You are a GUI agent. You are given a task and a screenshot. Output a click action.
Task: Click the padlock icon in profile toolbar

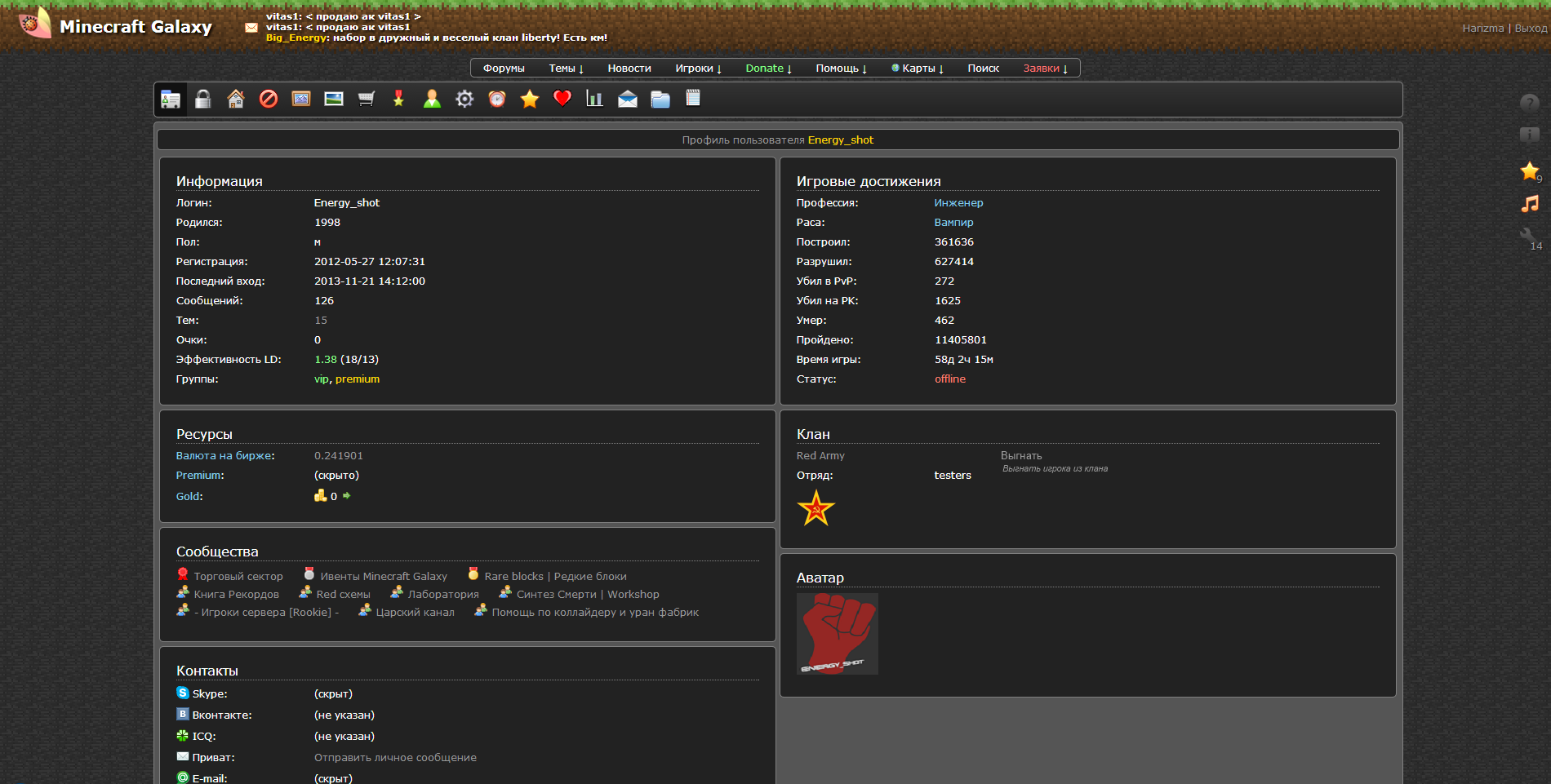tap(203, 100)
